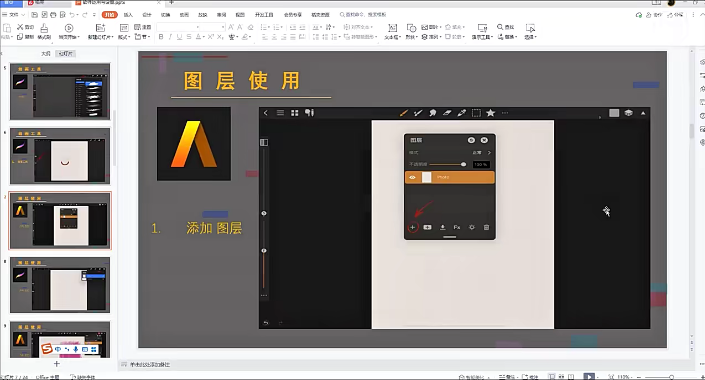Add a new slide with plus button
The image size is (705, 380).
pyautogui.click(x=57, y=363)
